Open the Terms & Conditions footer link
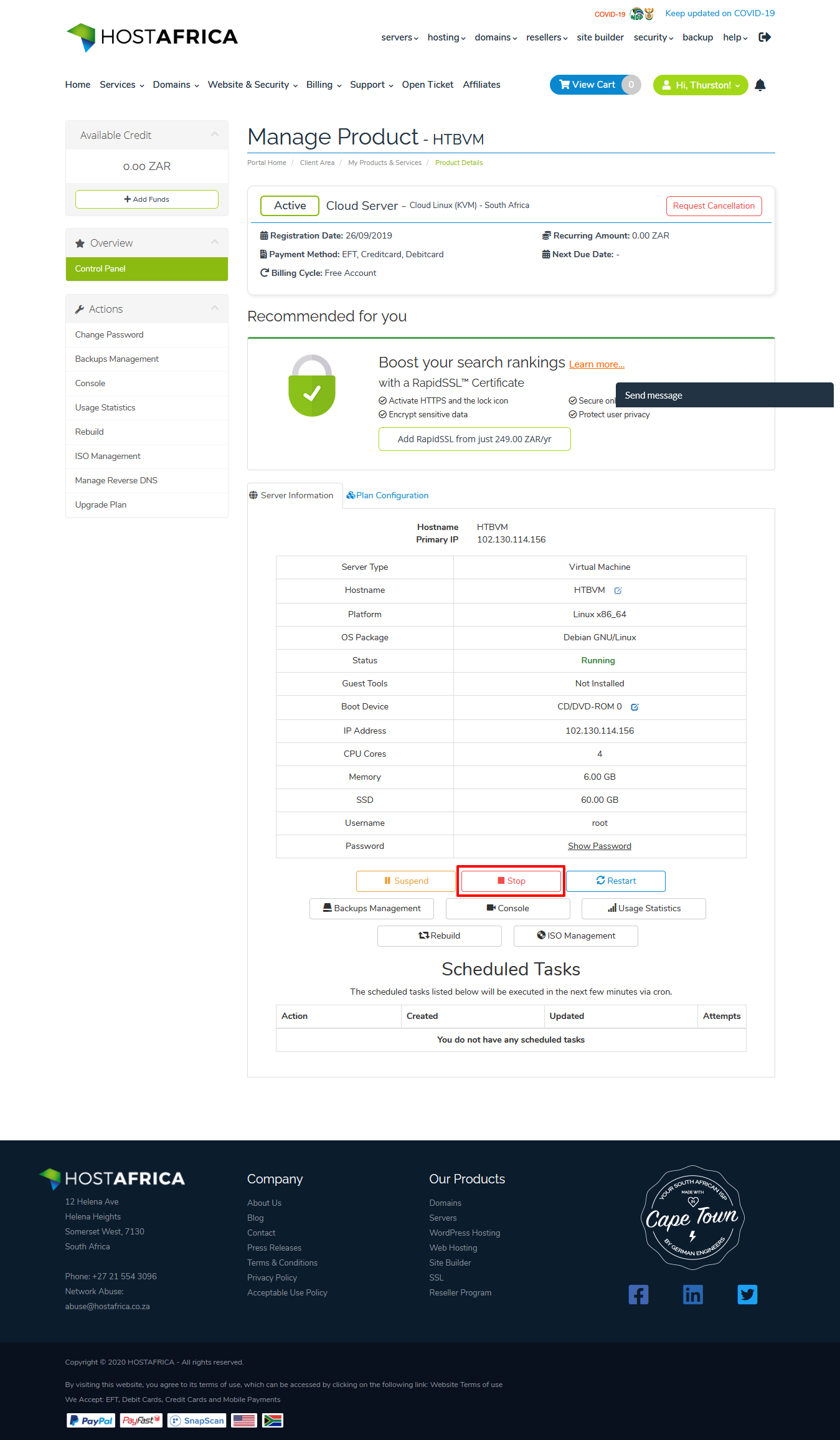Image resolution: width=840 pixels, height=1440 pixels. 282,1263
